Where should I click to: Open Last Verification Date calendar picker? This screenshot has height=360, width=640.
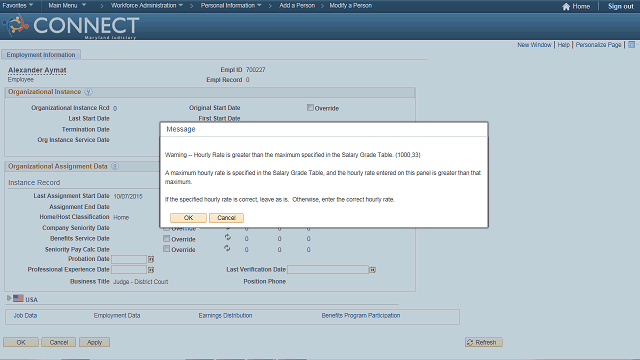point(372,270)
